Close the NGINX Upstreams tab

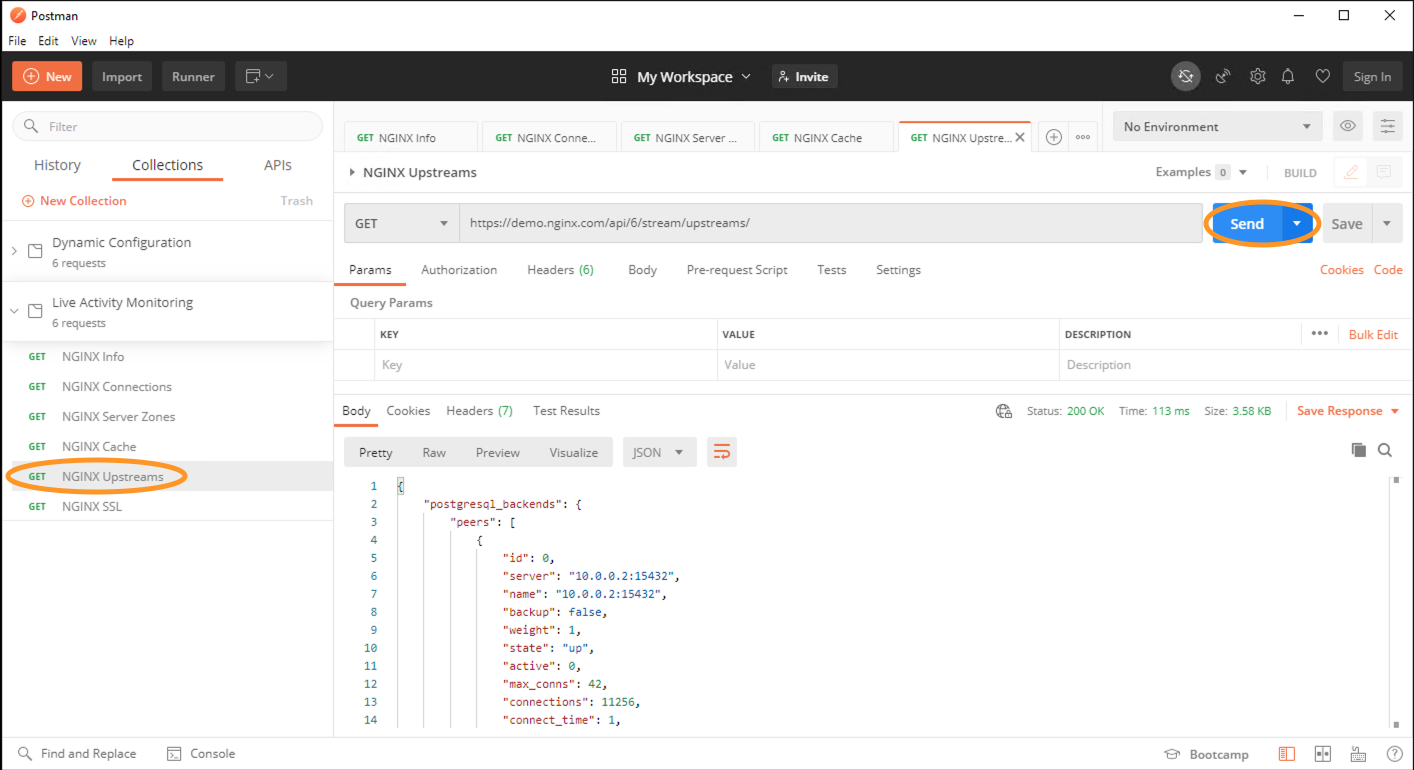tap(1020, 138)
